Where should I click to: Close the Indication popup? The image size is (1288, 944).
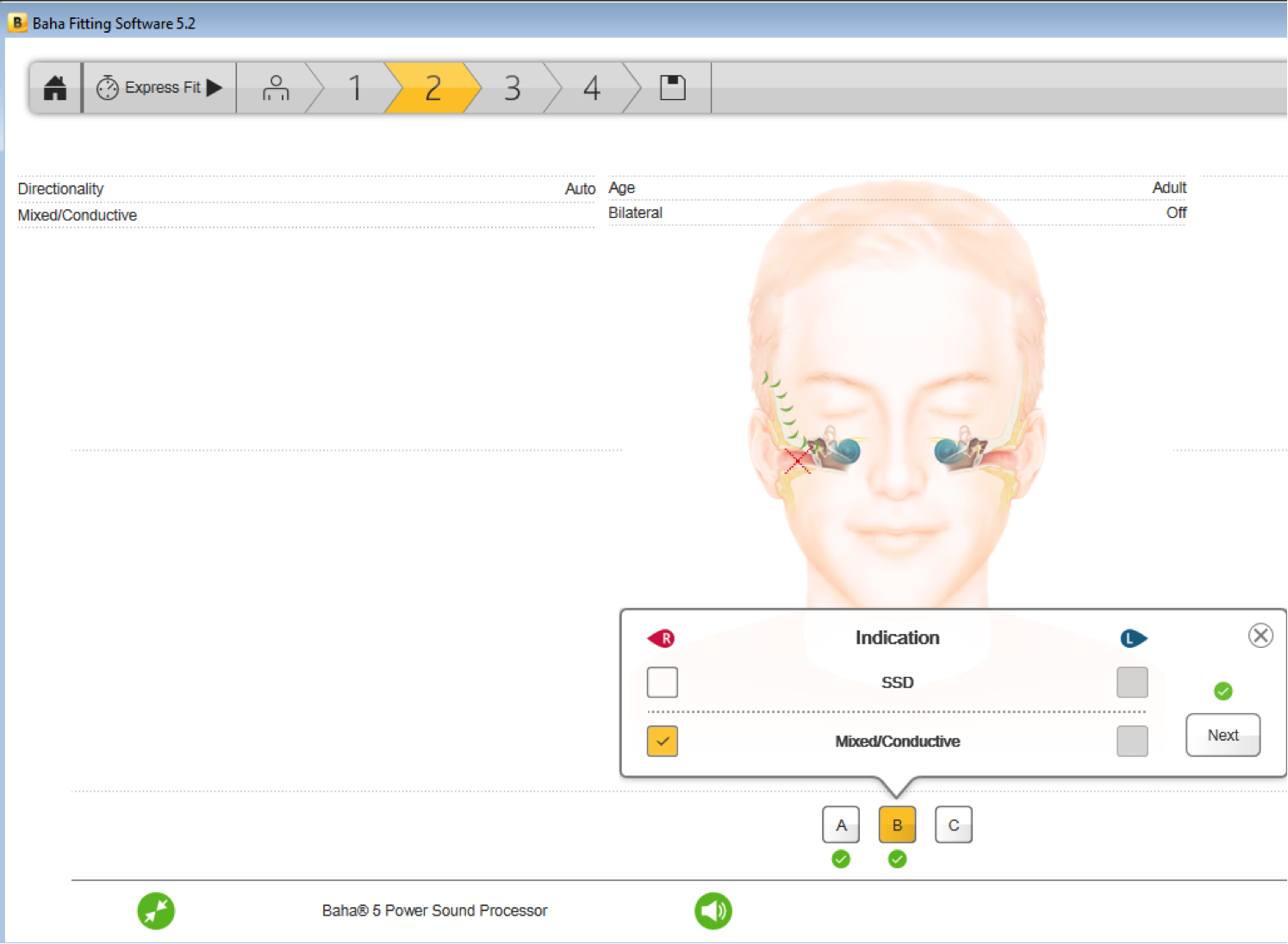point(1260,636)
